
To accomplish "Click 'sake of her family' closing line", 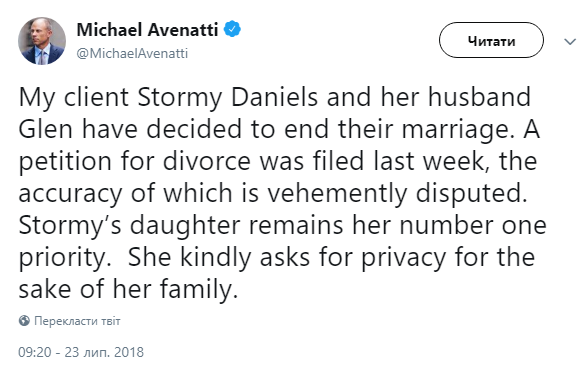I will (128, 291).
